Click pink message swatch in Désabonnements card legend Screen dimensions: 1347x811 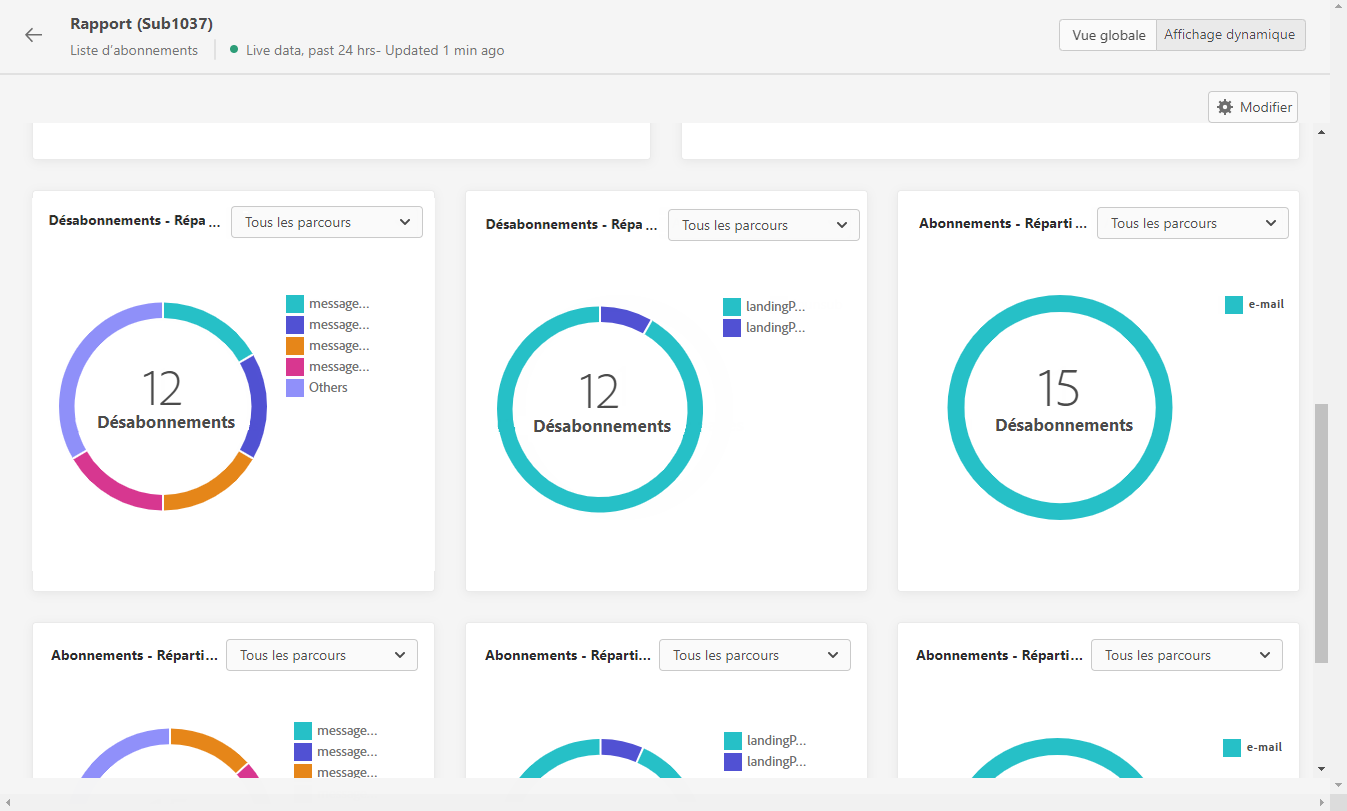[x=295, y=367]
